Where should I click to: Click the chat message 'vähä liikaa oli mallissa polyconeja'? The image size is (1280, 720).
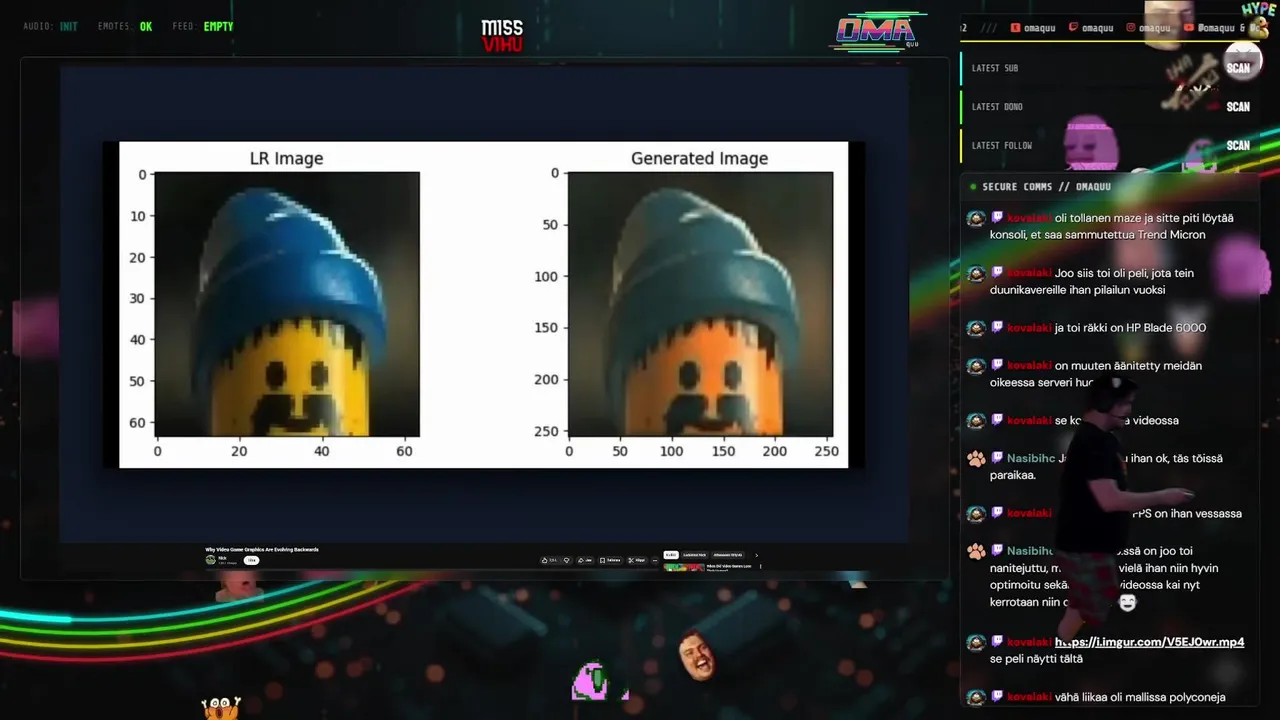click(x=1140, y=697)
